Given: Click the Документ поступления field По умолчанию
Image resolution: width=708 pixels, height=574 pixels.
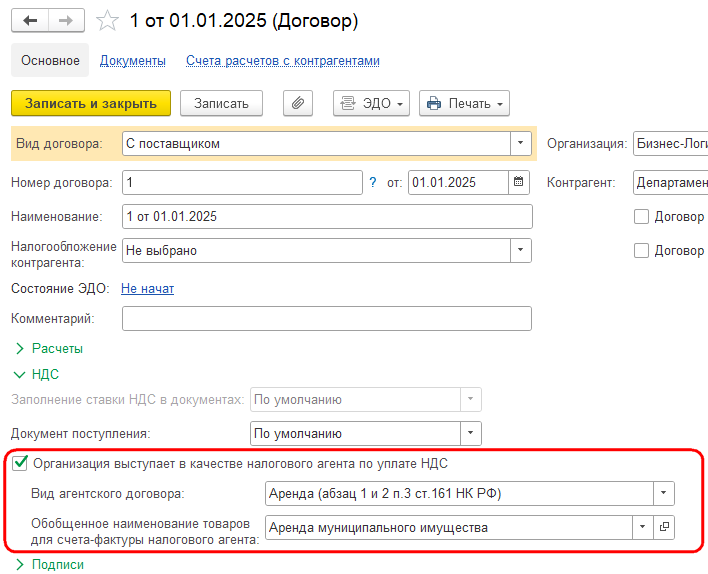Looking at the screenshot, I should tap(355, 434).
